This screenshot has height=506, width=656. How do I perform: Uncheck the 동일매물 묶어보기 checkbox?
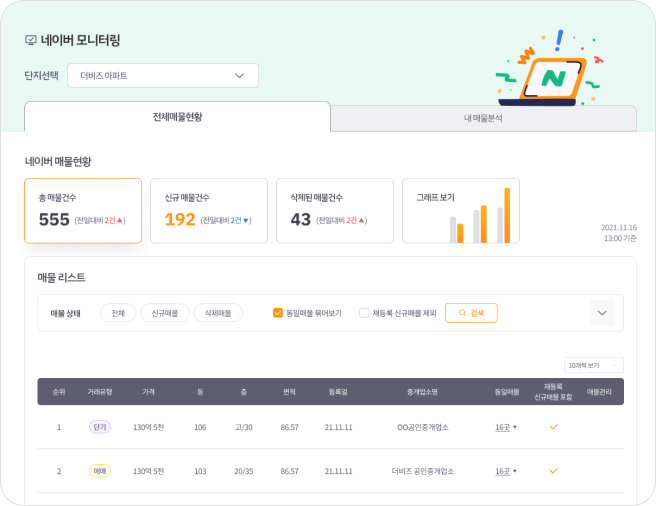point(278,313)
